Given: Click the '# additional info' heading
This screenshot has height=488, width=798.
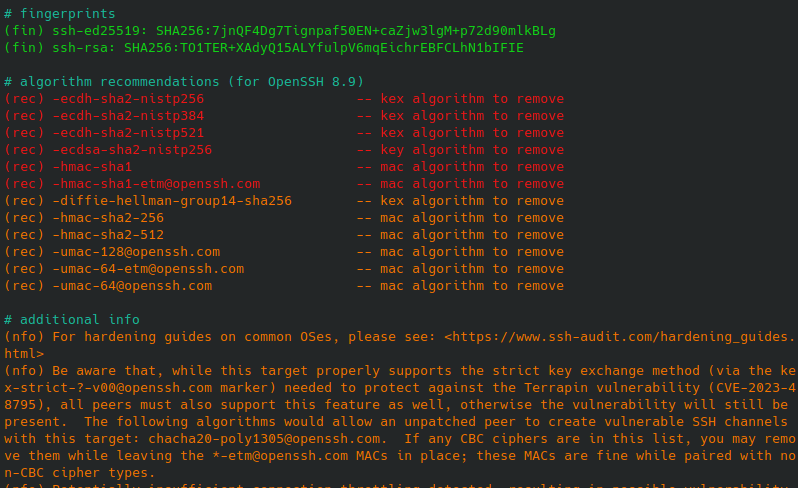Looking at the screenshot, I should (x=72, y=320).
